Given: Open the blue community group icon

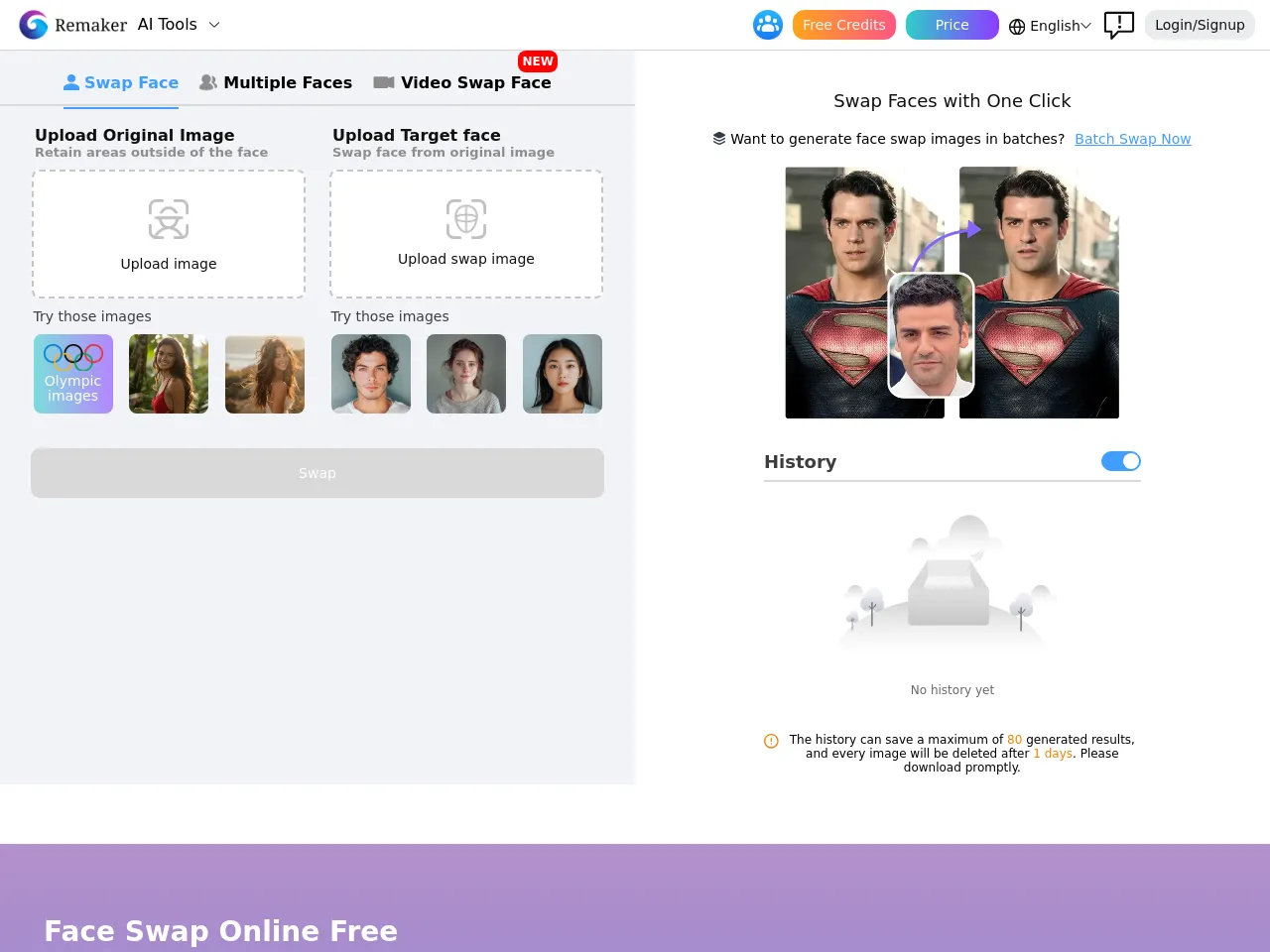Looking at the screenshot, I should [767, 25].
